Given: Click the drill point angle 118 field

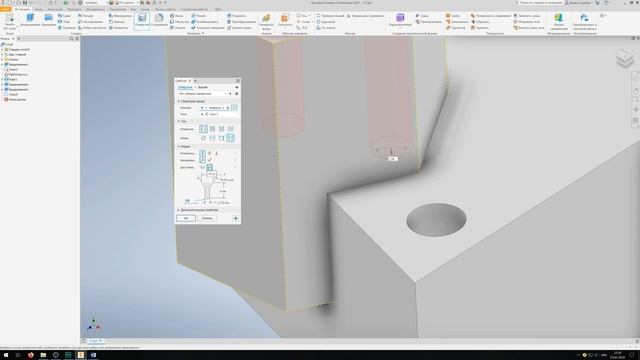Looking at the screenshot, I should coord(187,200).
